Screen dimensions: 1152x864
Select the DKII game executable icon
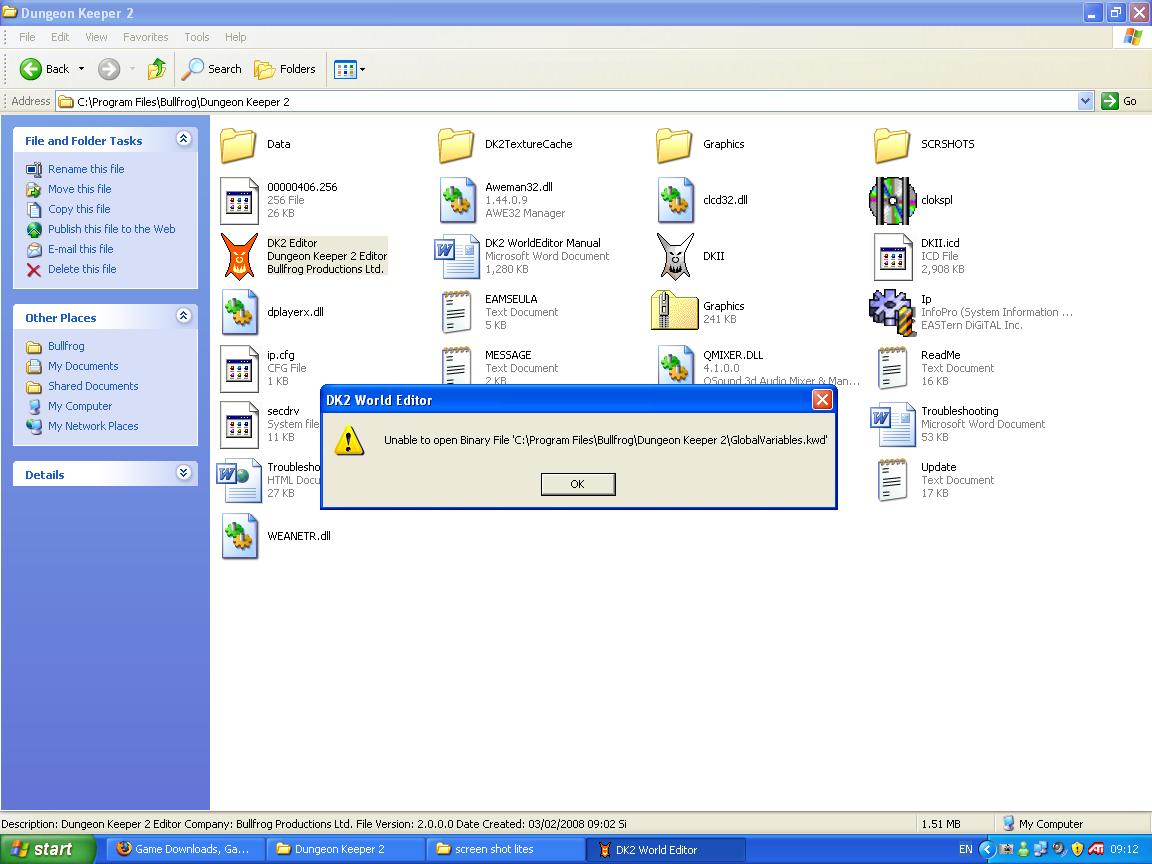[x=675, y=256]
